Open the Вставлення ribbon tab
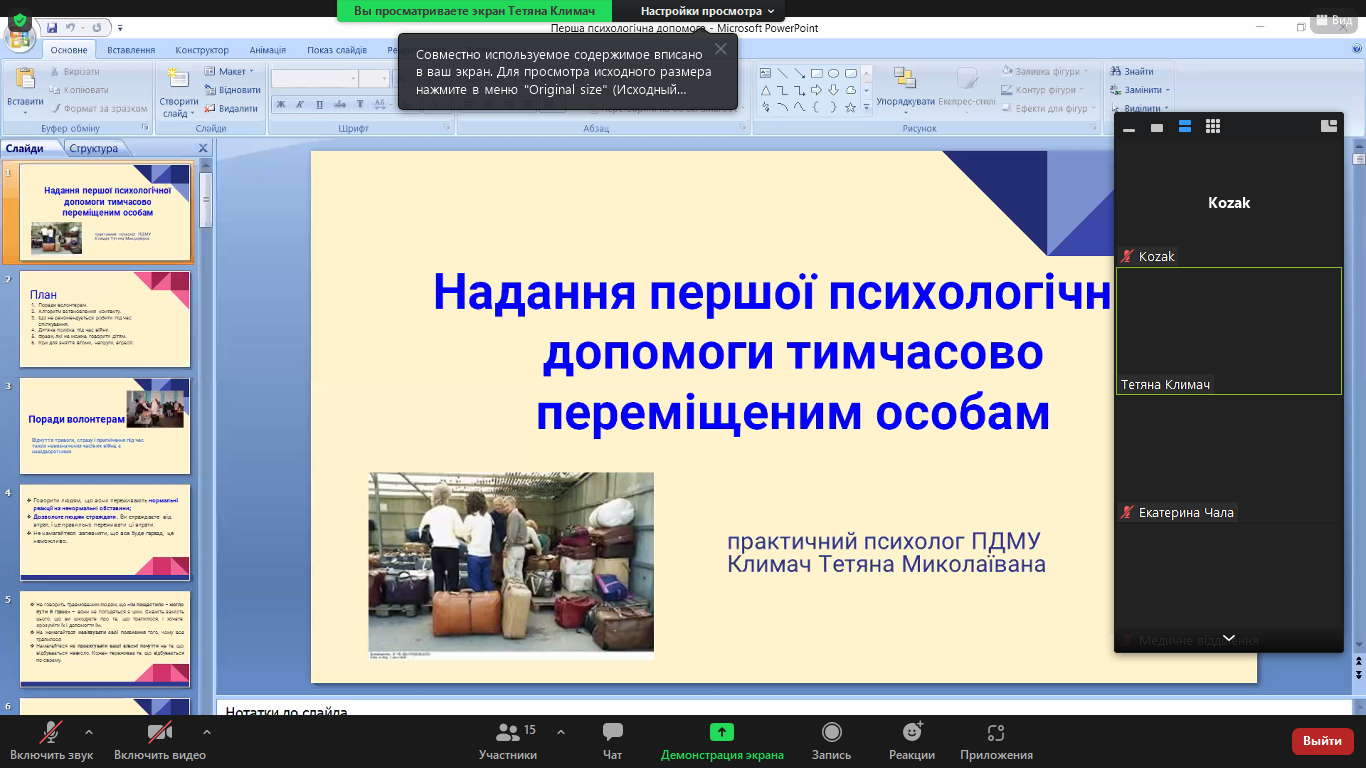This screenshot has width=1366, height=768. click(131, 50)
